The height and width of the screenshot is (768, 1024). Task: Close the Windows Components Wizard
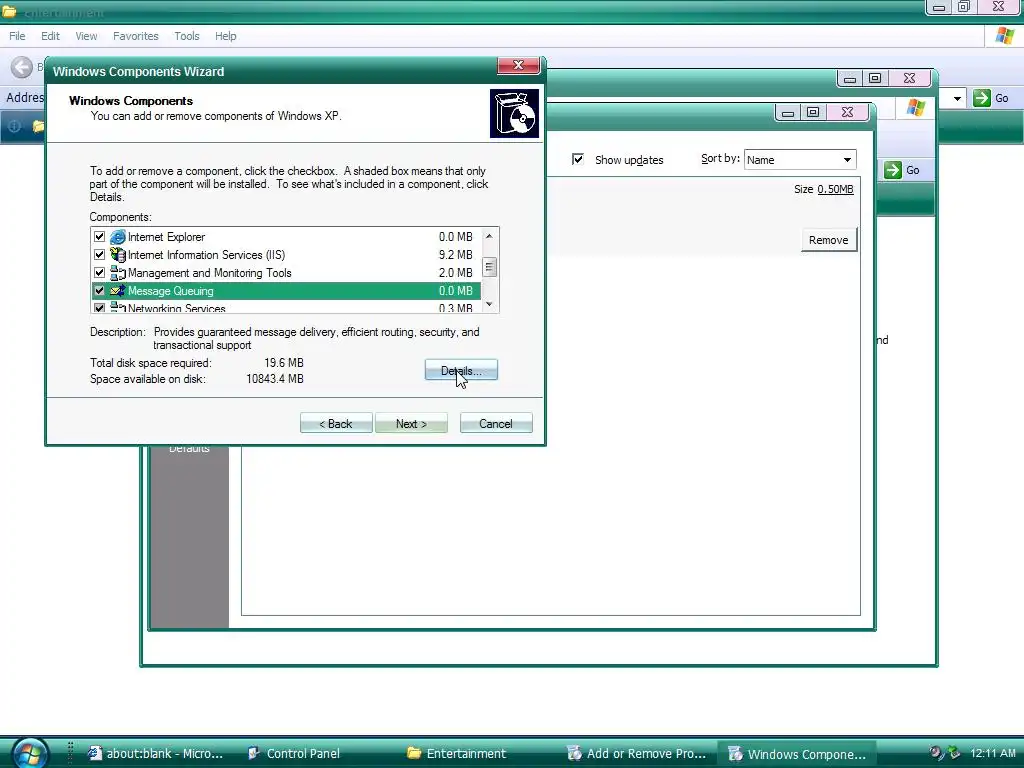pyautogui.click(x=519, y=65)
